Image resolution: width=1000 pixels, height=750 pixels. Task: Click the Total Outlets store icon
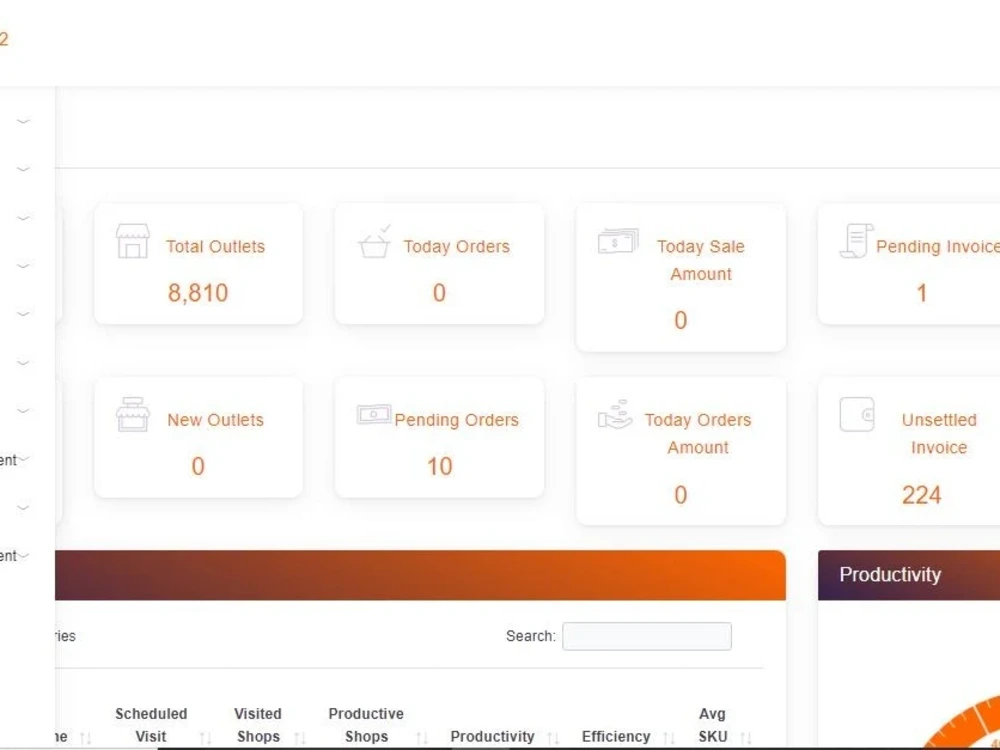(133, 241)
